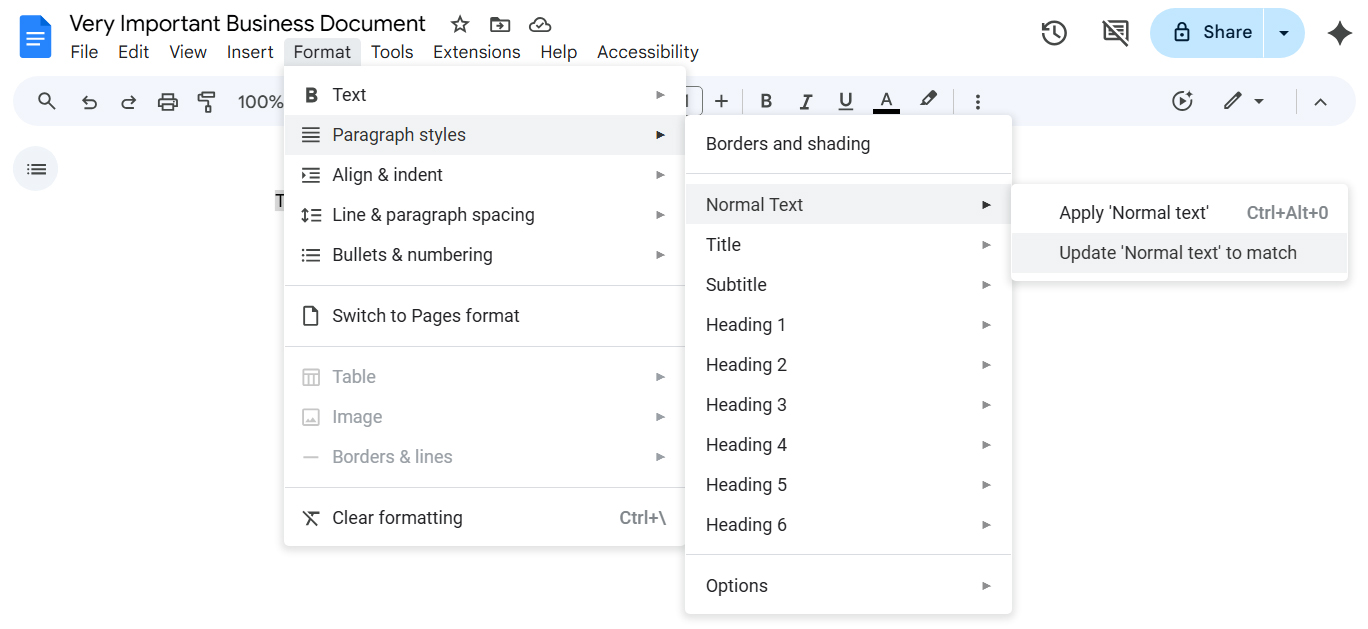Viewport: 1368px width, 629px height.
Task: Click the Share button
Action: coord(1208,33)
